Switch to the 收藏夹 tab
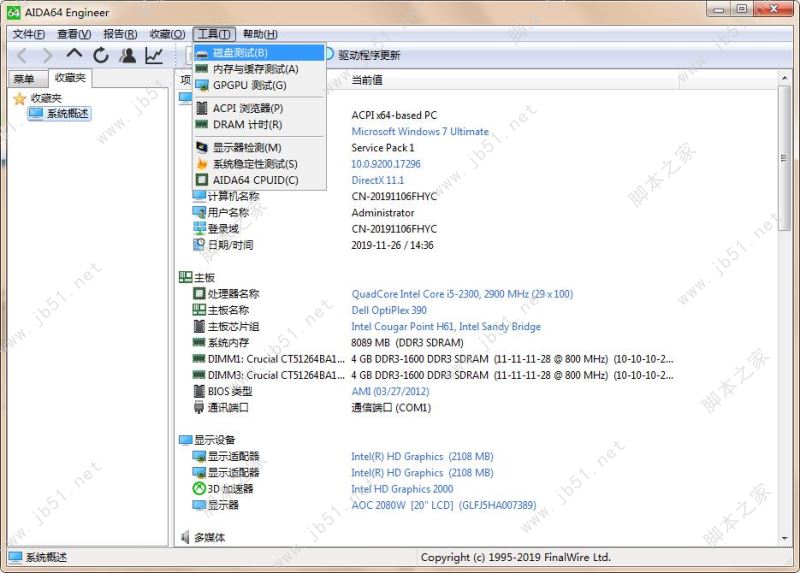Viewport: 800px width, 573px height. pyautogui.click(x=70, y=78)
